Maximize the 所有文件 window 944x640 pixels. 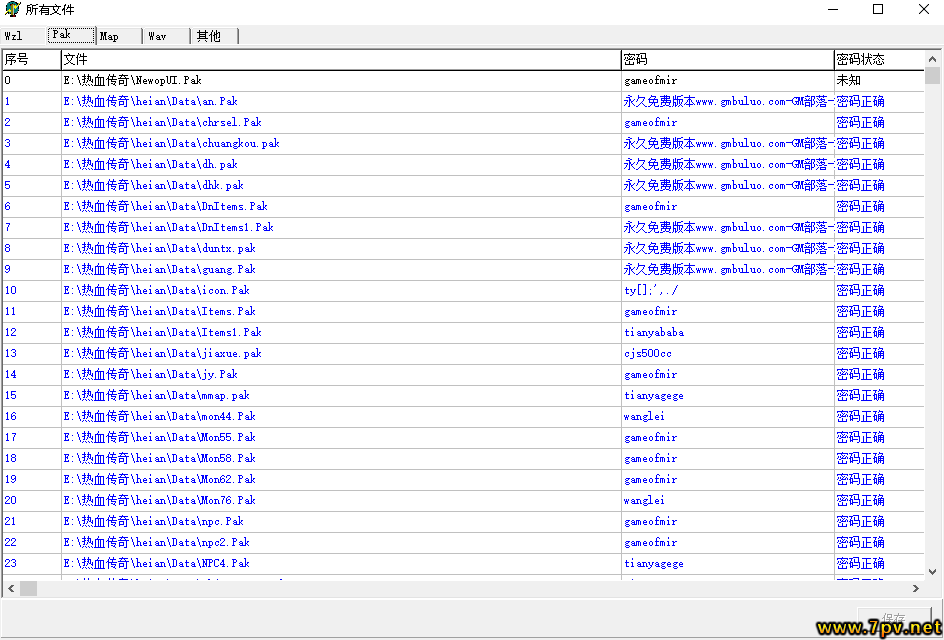(877, 10)
